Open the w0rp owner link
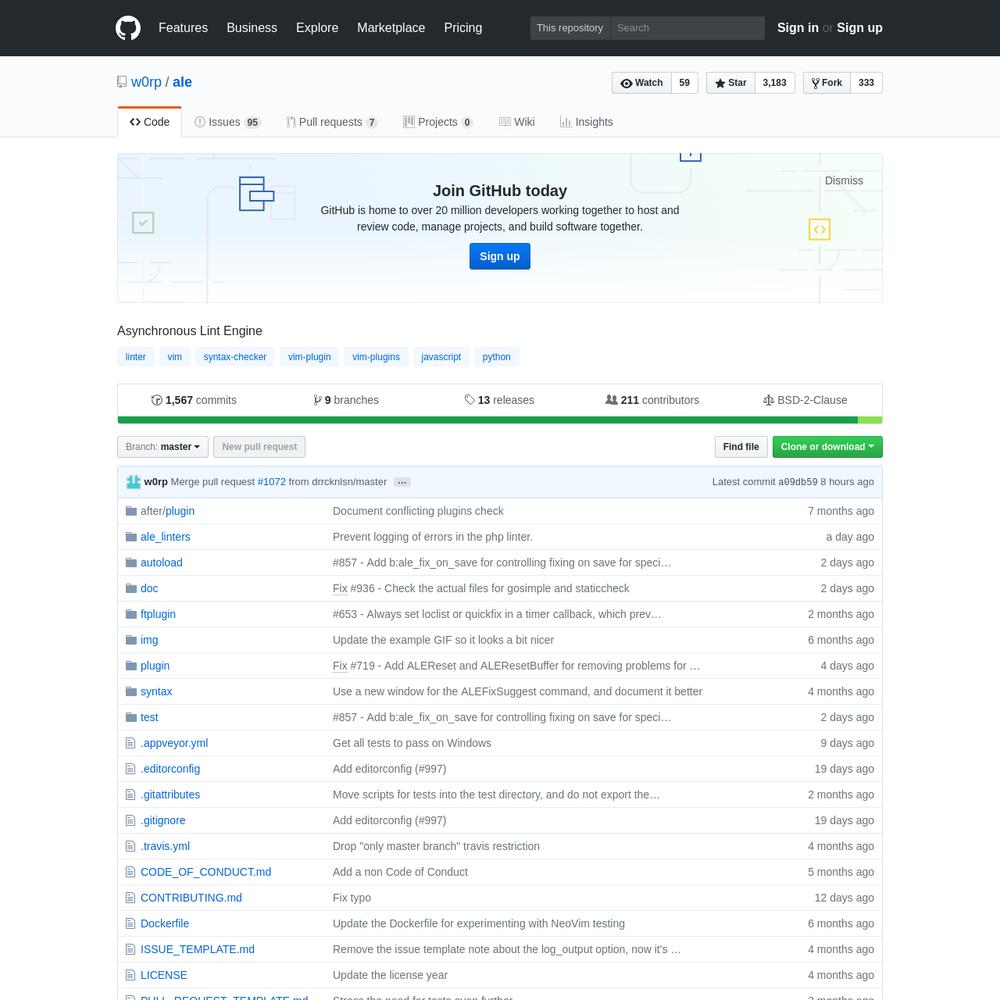This screenshot has height=1000, width=1000. pos(146,82)
